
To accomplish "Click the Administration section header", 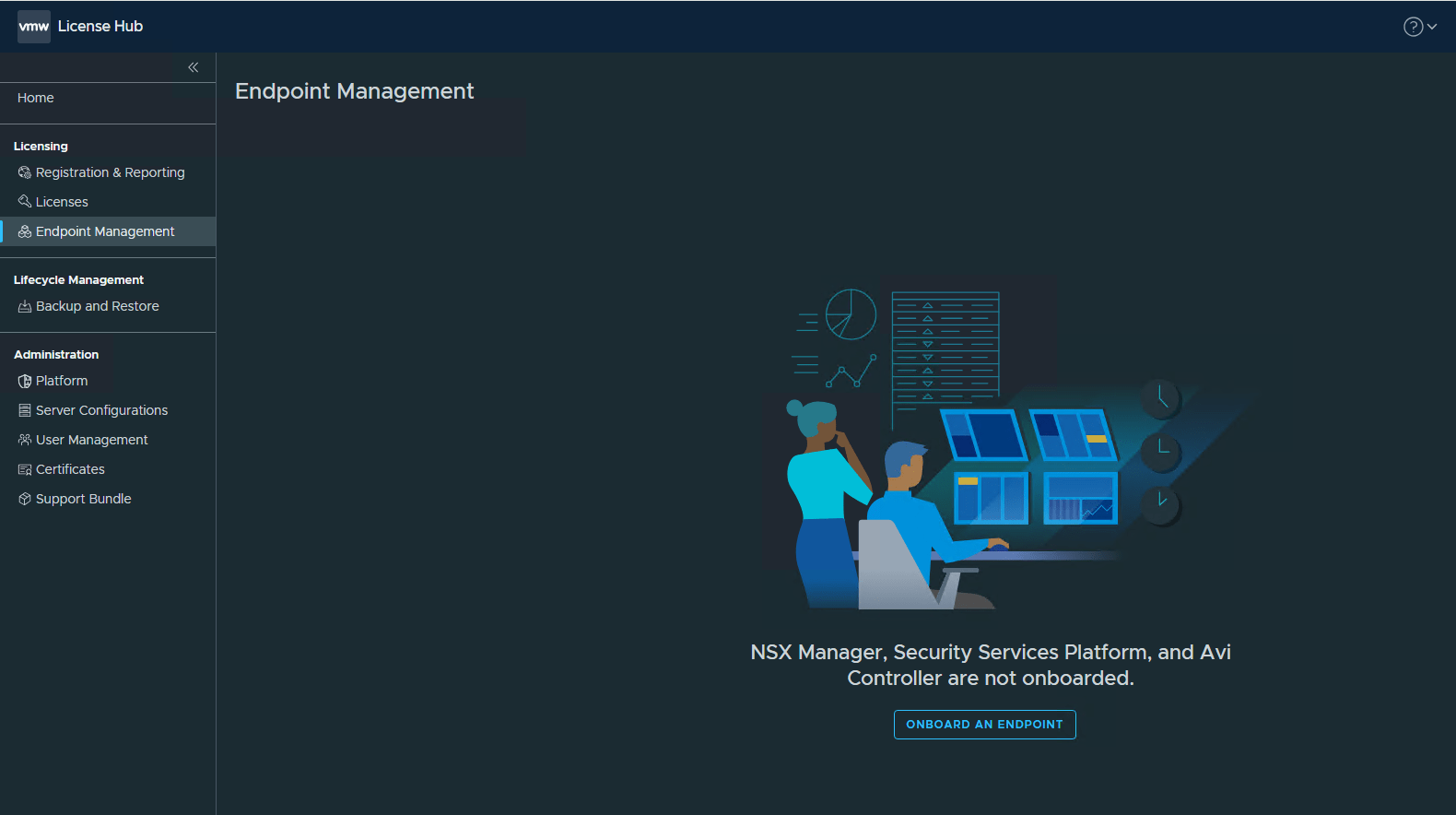I will [x=56, y=354].
